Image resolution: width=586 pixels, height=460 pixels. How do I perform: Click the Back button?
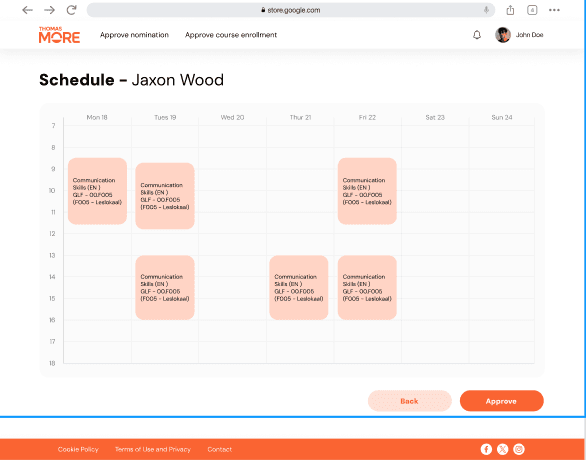point(410,401)
